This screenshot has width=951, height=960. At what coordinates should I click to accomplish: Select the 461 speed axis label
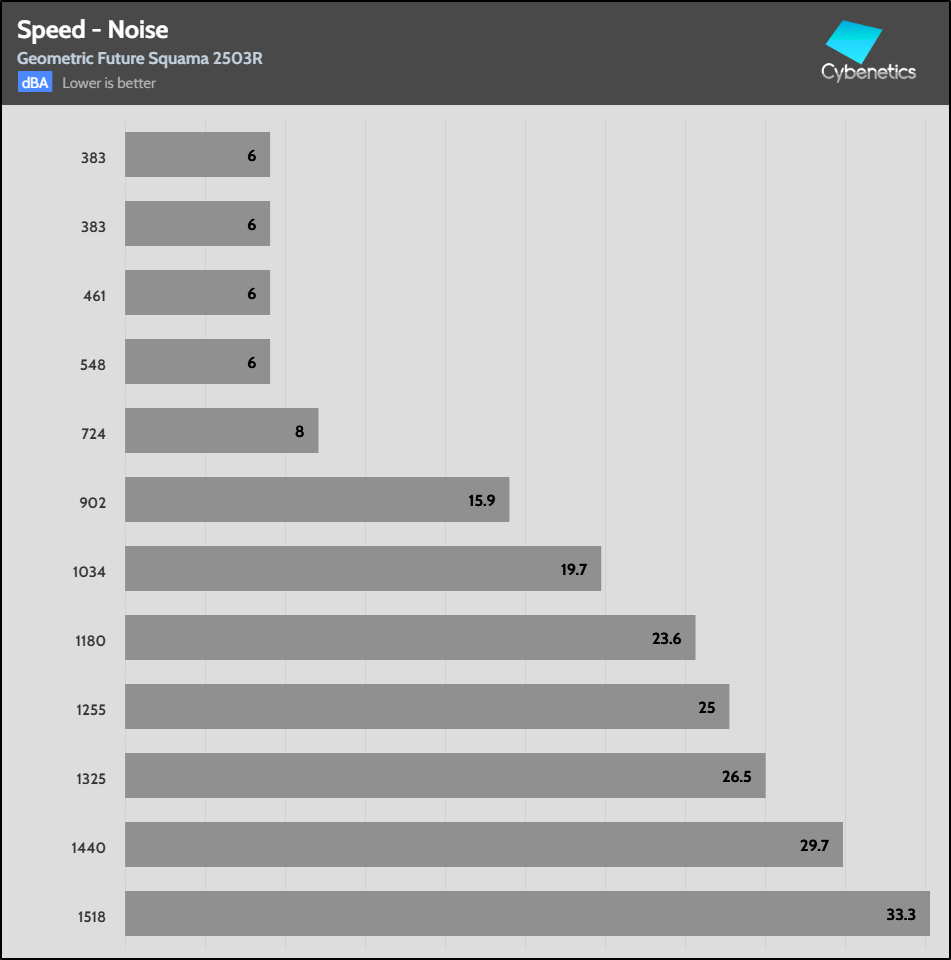(x=92, y=296)
